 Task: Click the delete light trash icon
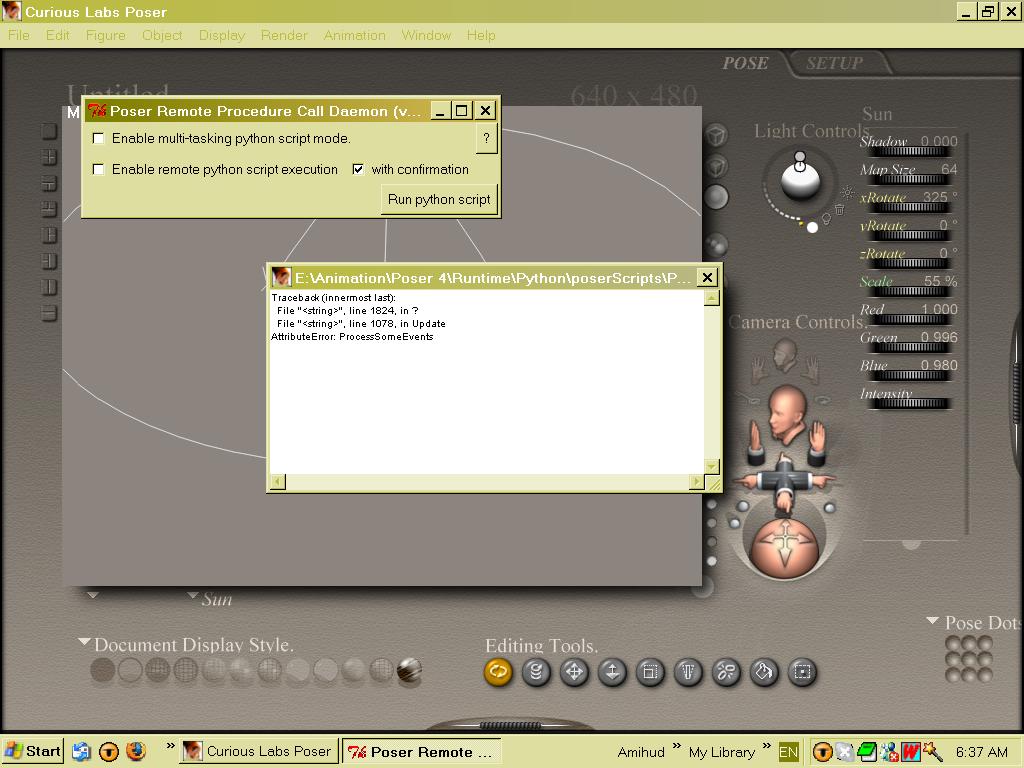coord(839,209)
